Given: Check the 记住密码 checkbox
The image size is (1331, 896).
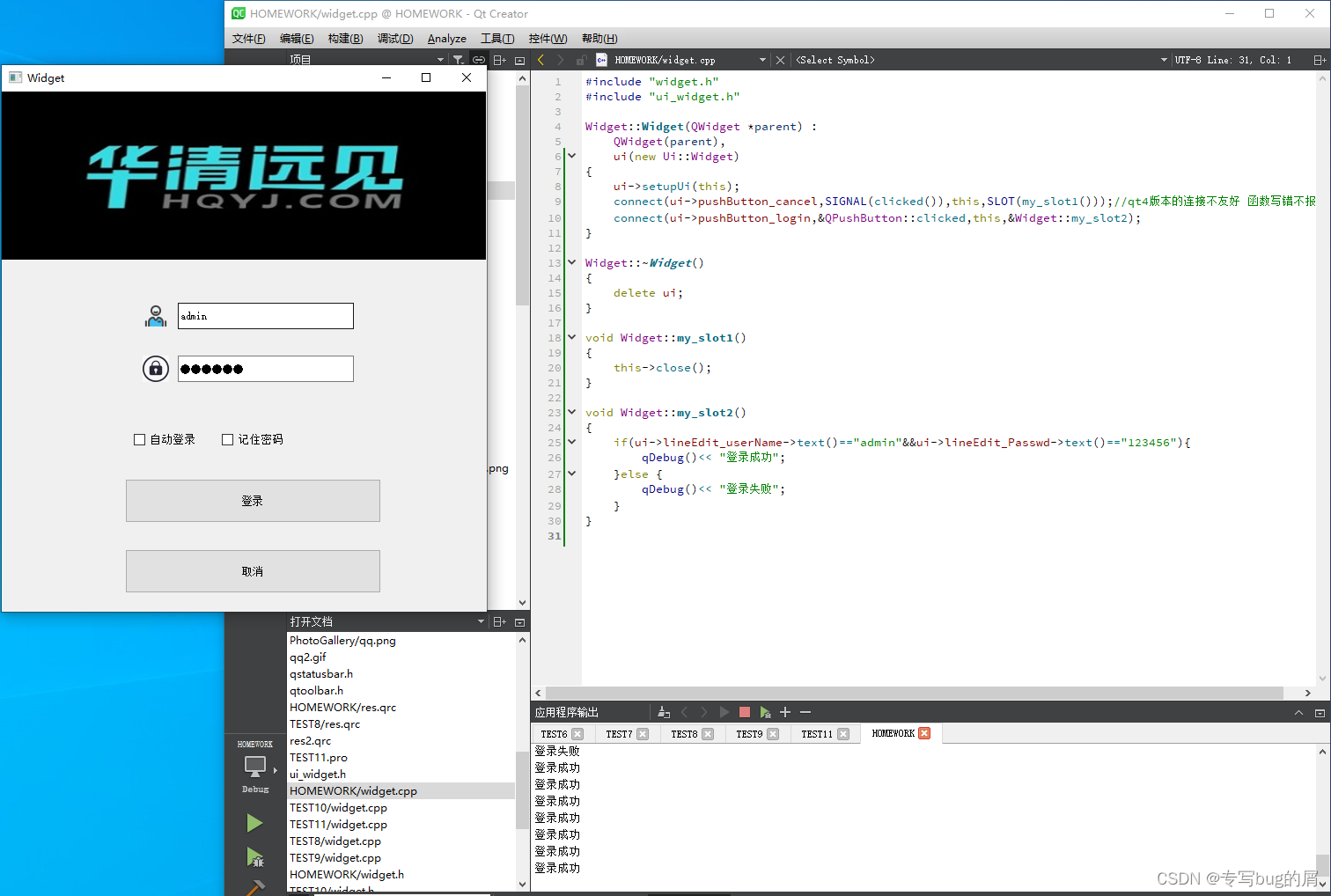Looking at the screenshot, I should click(227, 439).
